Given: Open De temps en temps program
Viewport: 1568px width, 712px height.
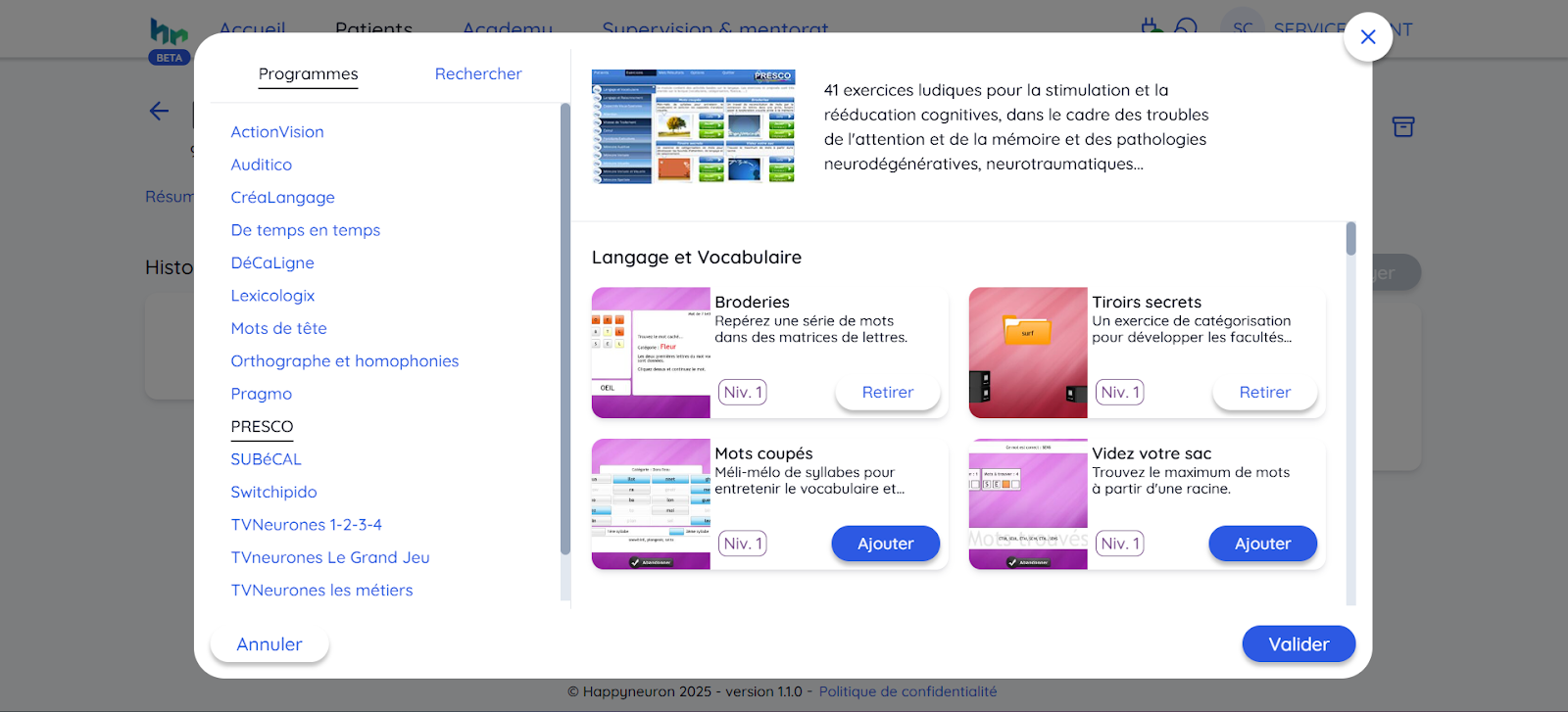Looking at the screenshot, I should [x=306, y=230].
